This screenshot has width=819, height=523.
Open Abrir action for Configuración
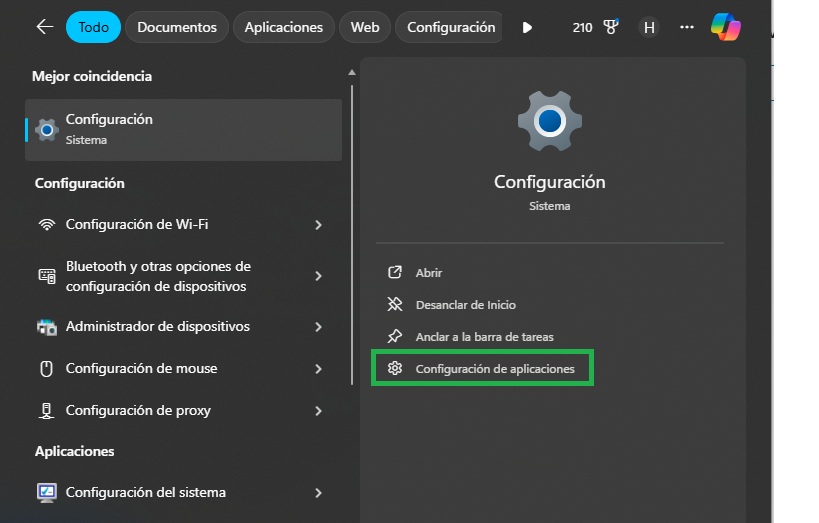pyautogui.click(x=429, y=273)
